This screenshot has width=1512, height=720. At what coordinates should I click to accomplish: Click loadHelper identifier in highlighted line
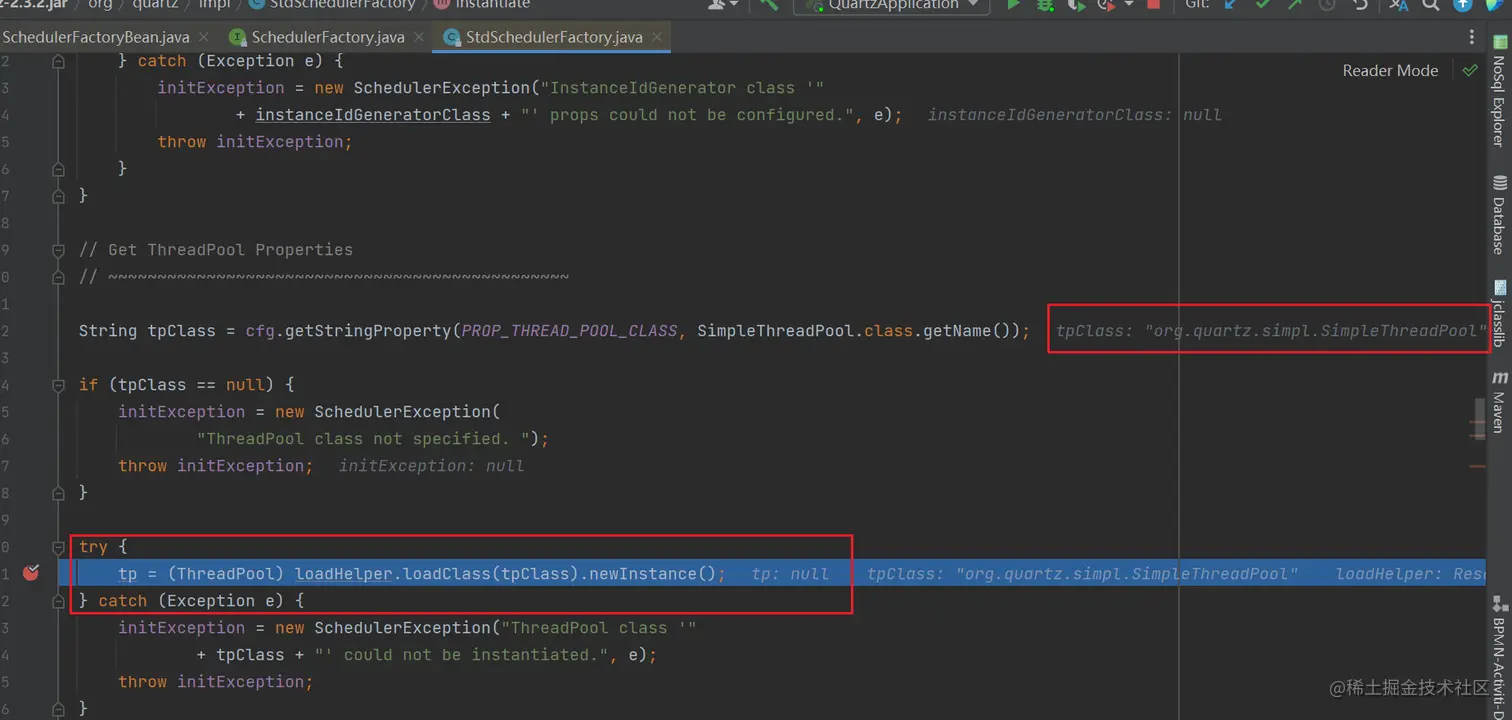pos(343,574)
